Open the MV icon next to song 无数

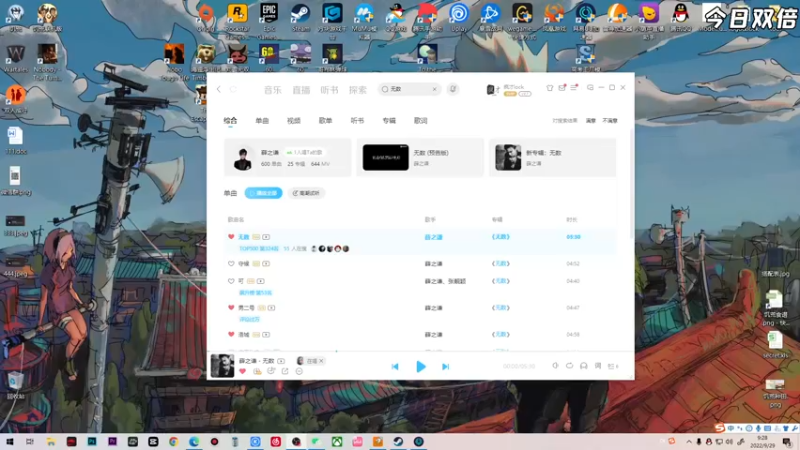click(x=266, y=237)
